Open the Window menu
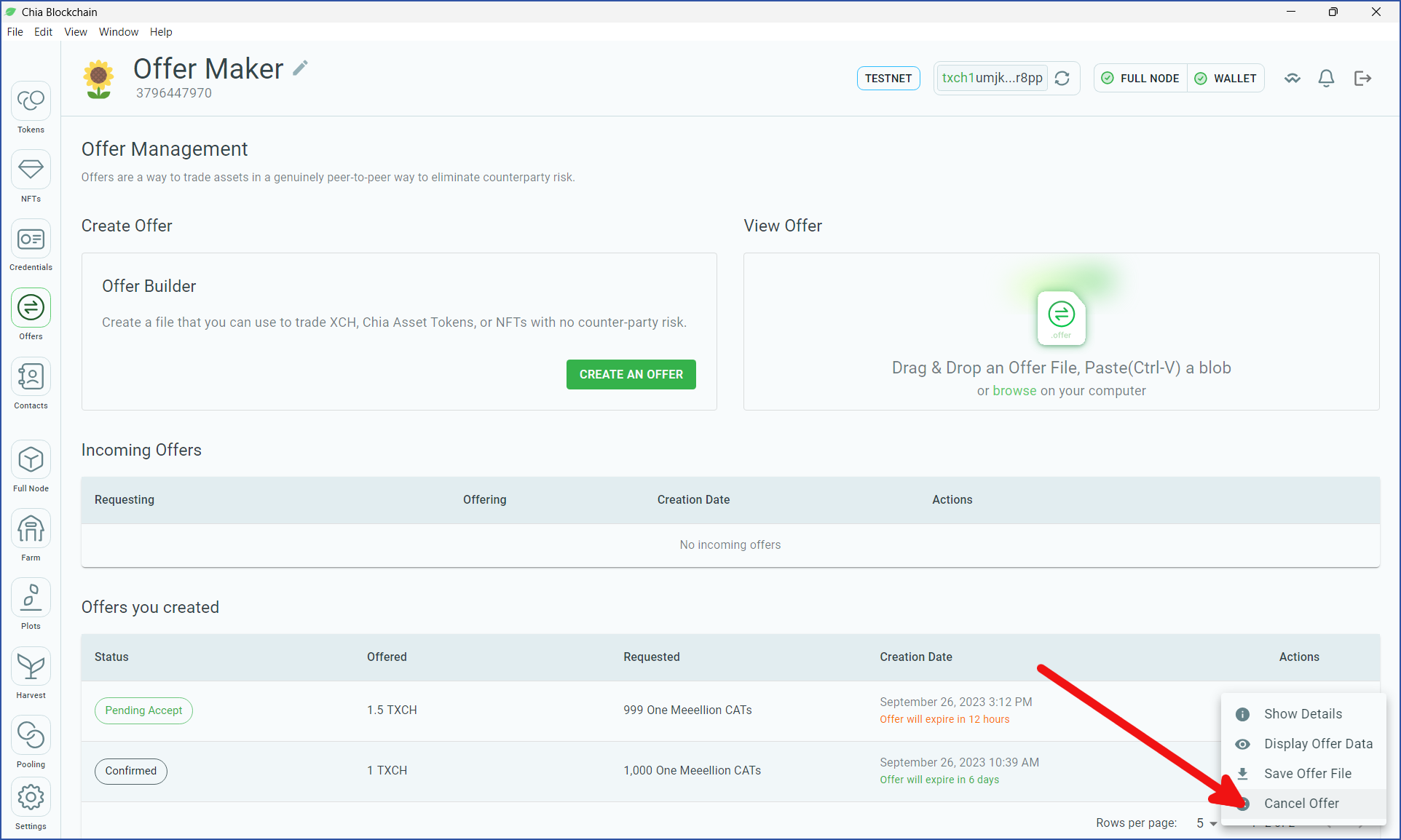The image size is (1401, 840). (119, 32)
